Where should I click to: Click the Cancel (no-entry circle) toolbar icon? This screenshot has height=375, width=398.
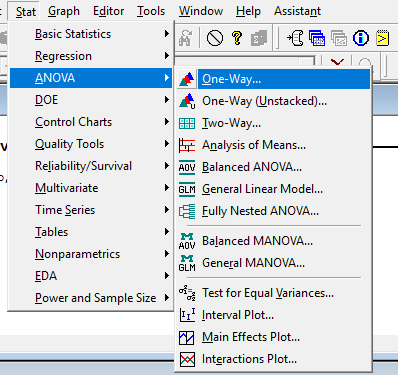coord(215,38)
